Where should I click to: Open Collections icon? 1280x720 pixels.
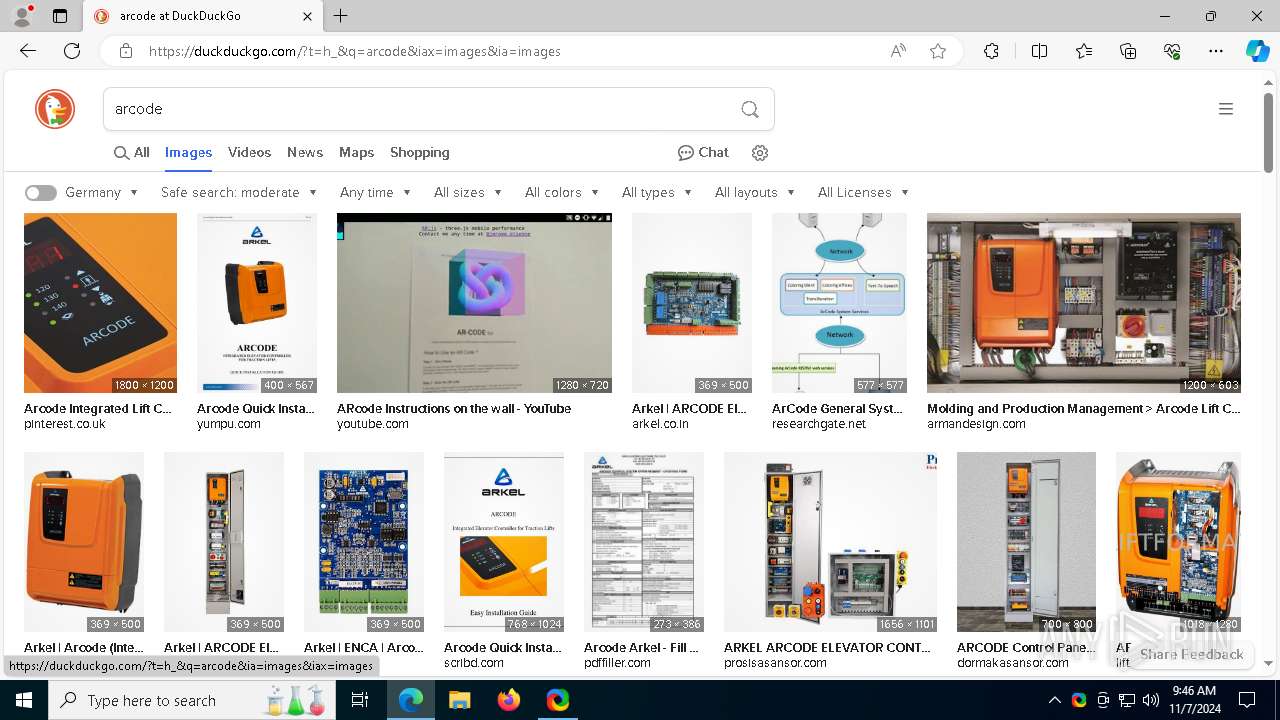point(1128,51)
